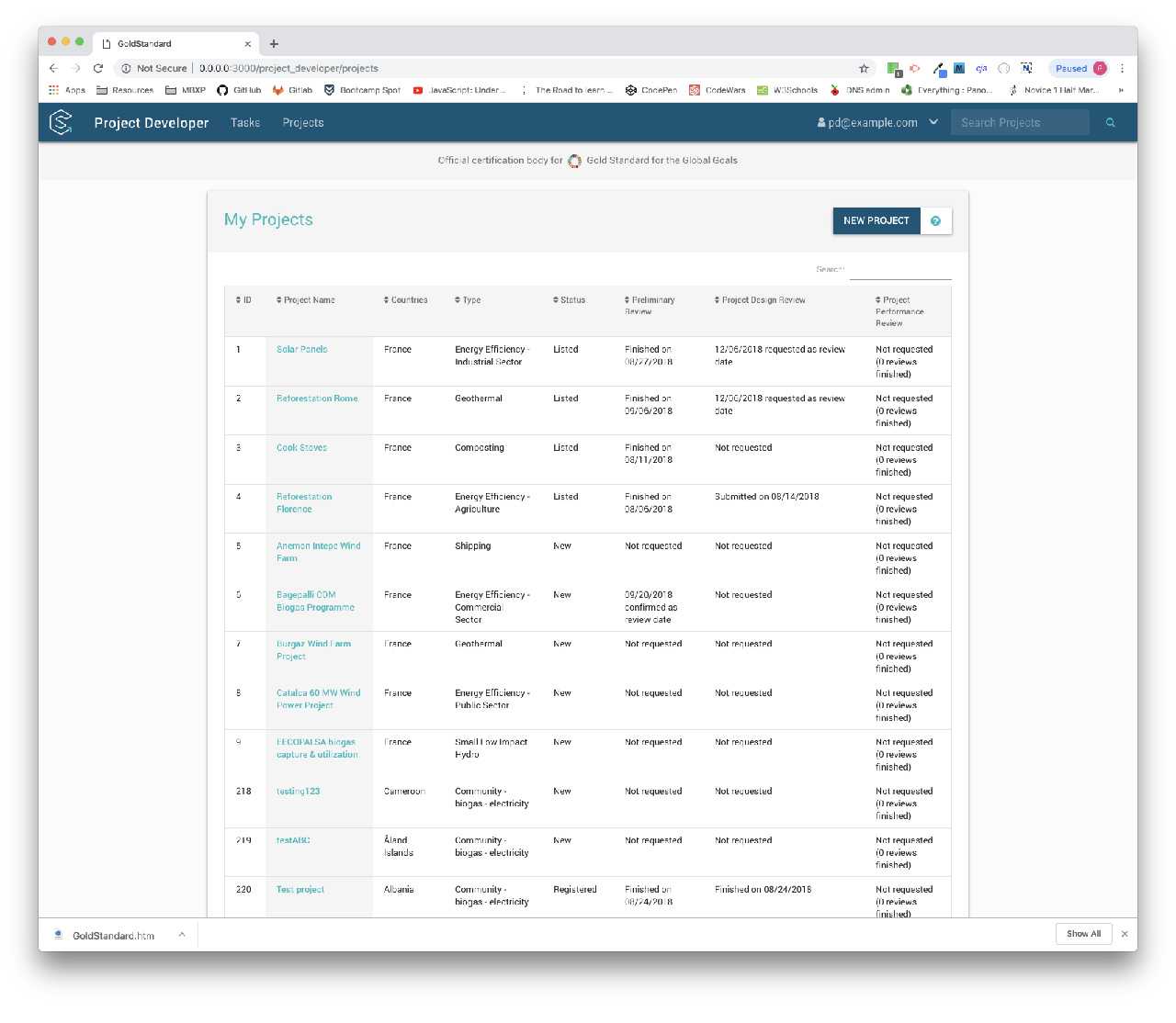Open the Reforestation Florence project link
The image size is (1176, 1023).
click(304, 503)
